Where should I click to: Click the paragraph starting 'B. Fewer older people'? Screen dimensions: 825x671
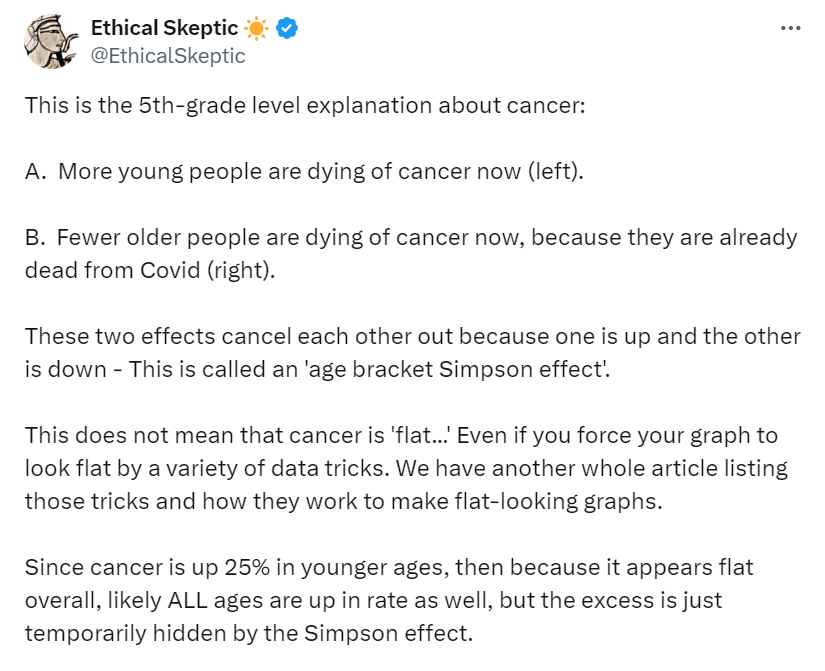point(411,253)
